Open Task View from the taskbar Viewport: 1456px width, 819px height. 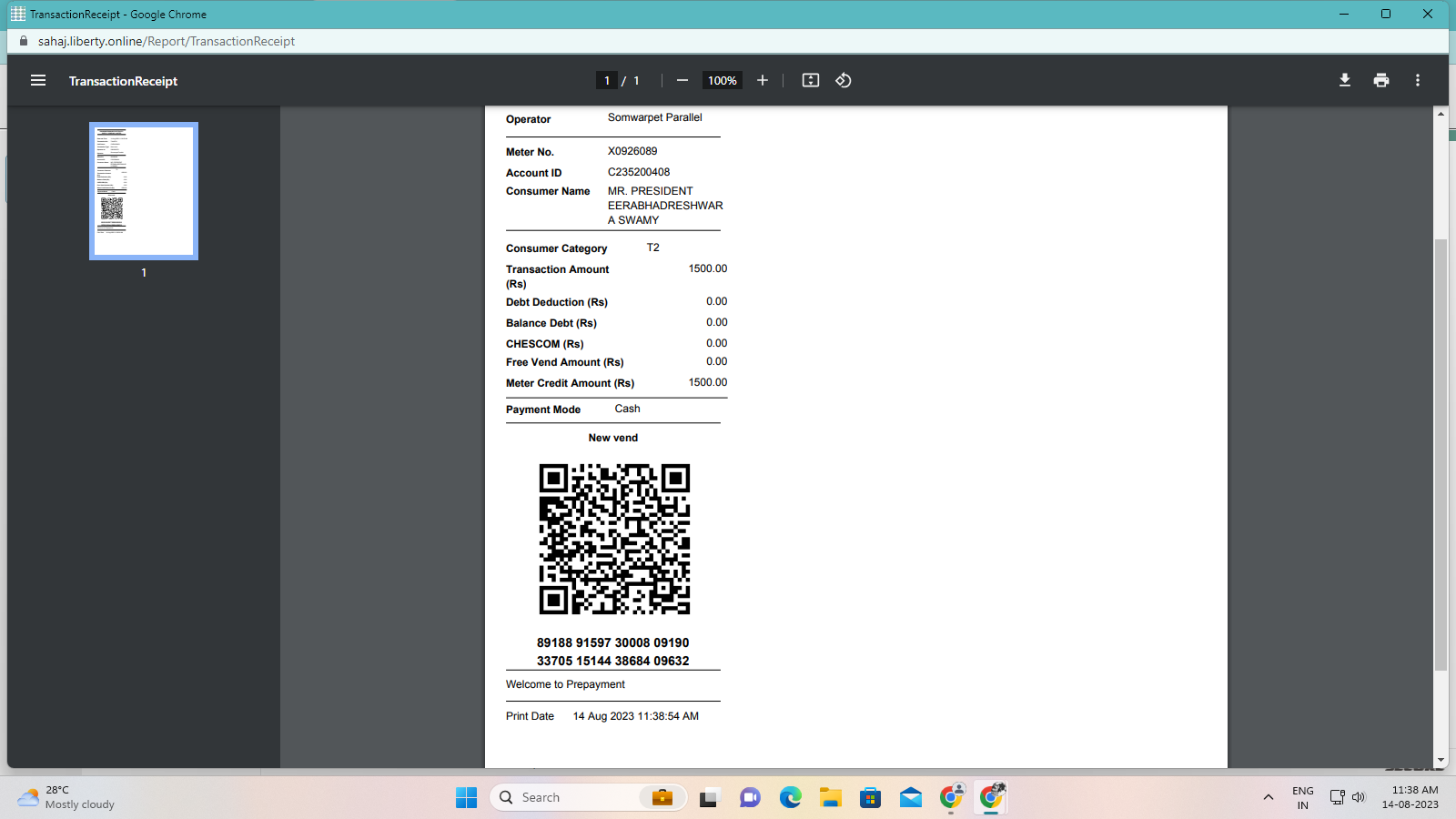pos(710,797)
